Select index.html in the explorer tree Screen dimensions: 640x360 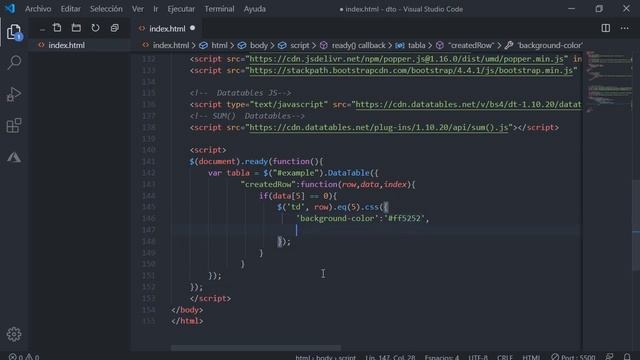pyautogui.click(x=67, y=45)
